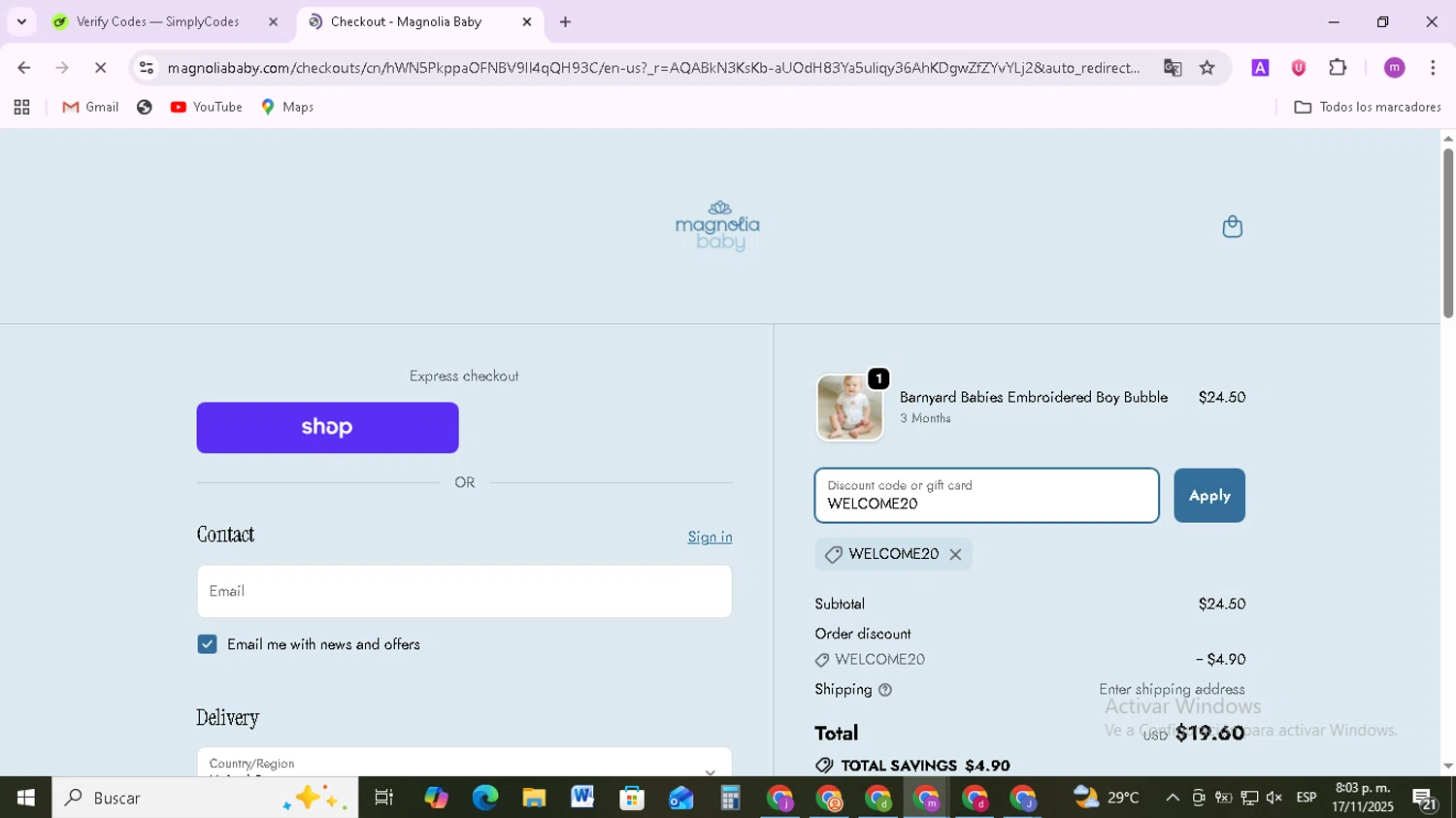Open the shopping bag cart icon
This screenshot has width=1456, height=818.
click(1232, 226)
